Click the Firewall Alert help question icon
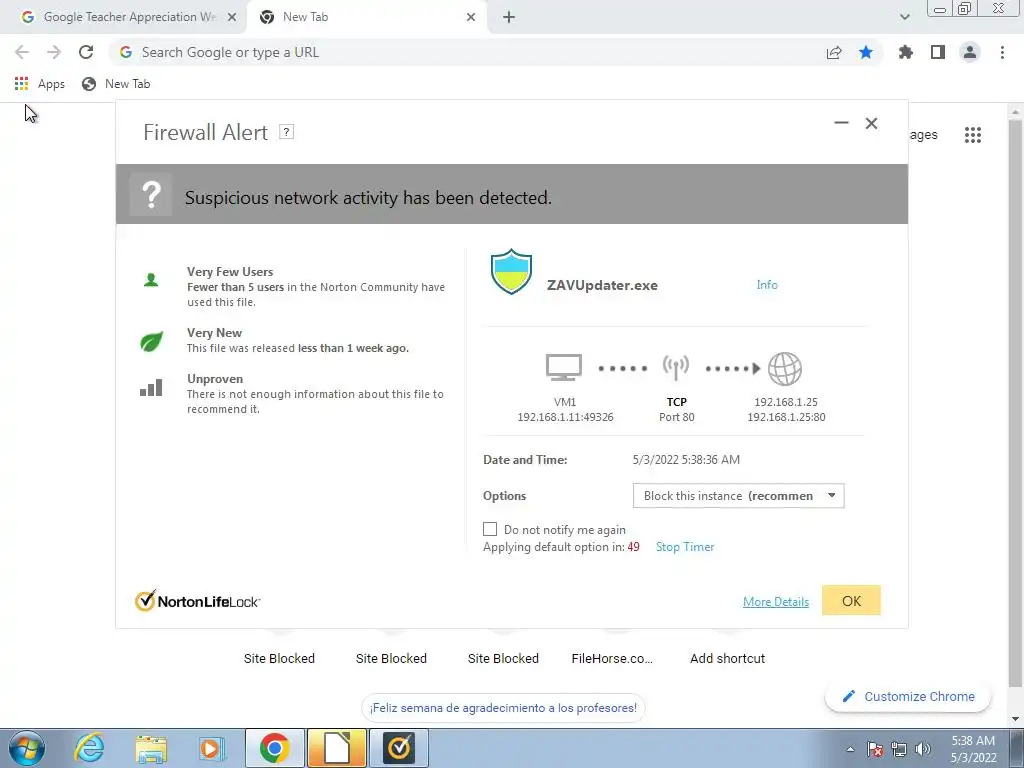 click(x=286, y=132)
